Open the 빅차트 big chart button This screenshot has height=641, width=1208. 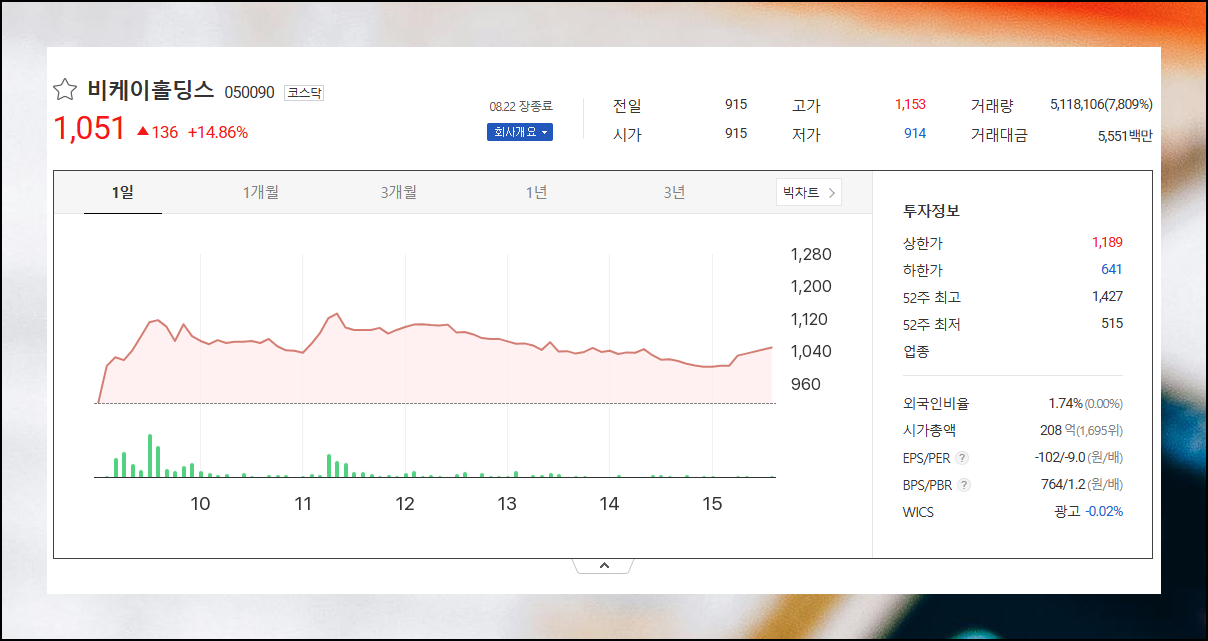[x=809, y=192]
